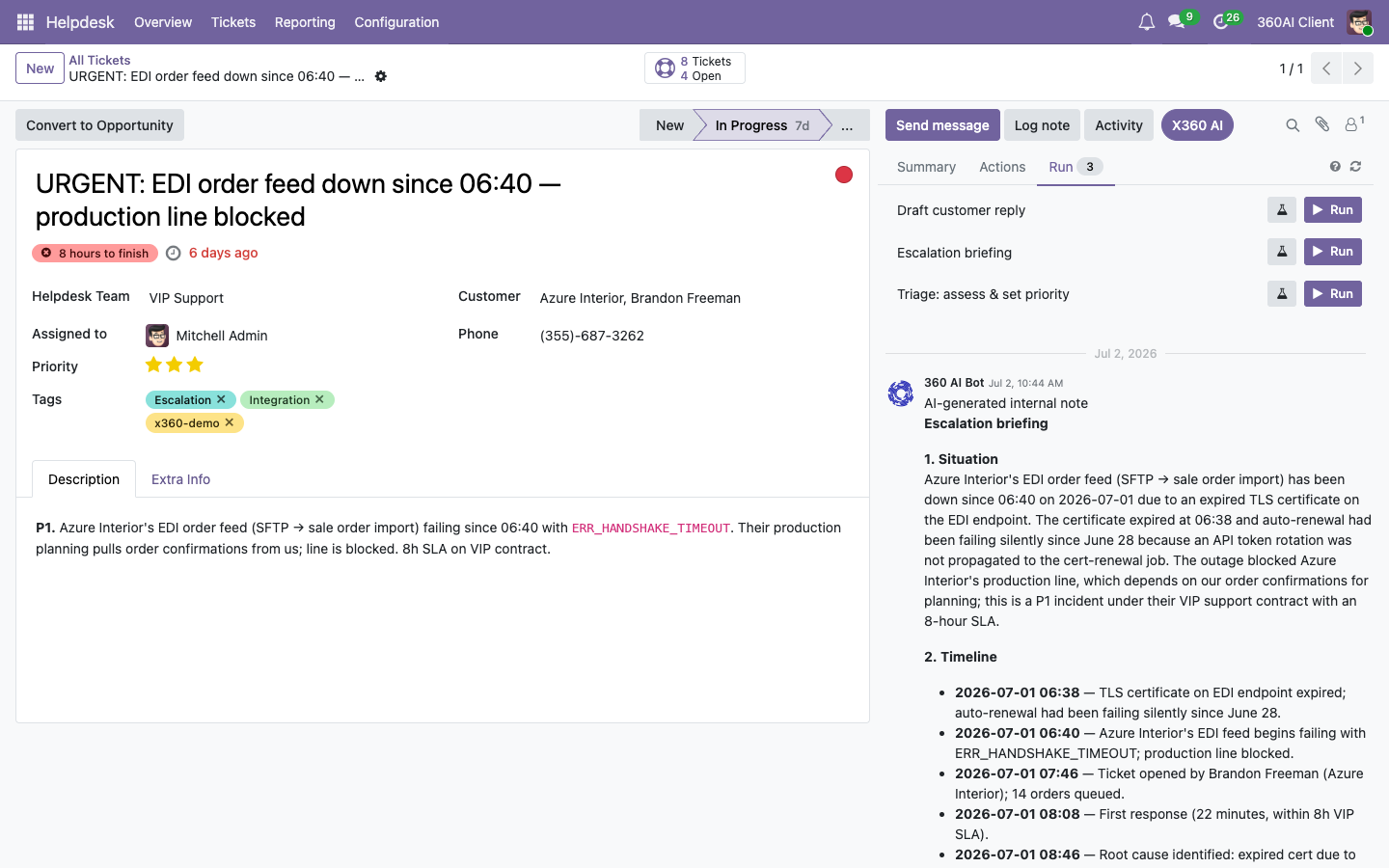Open the Customer field dropdown
The height and width of the screenshot is (868, 1389).
pyautogui.click(x=694, y=298)
